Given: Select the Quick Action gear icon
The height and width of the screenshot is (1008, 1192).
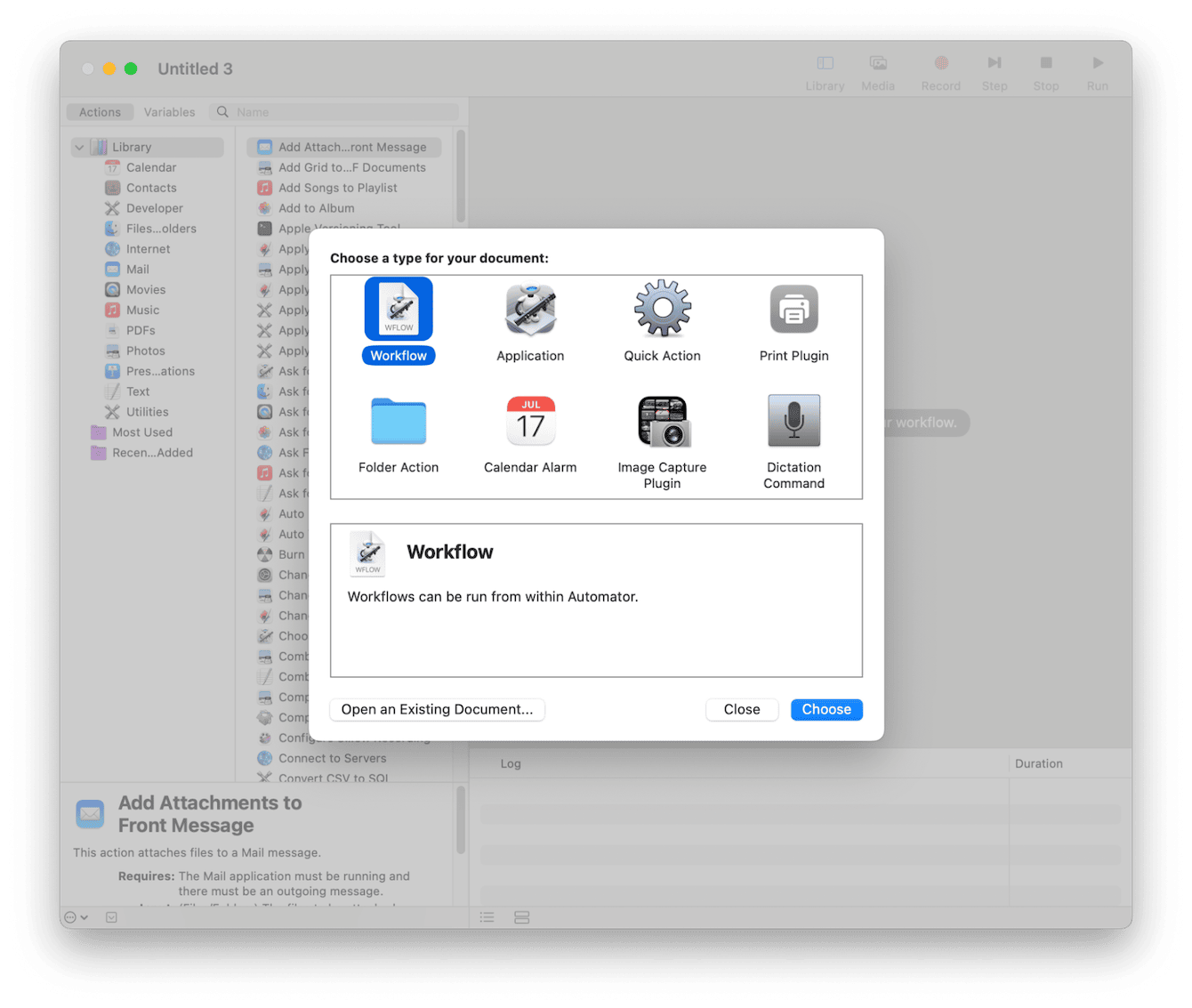Looking at the screenshot, I should click(662, 309).
